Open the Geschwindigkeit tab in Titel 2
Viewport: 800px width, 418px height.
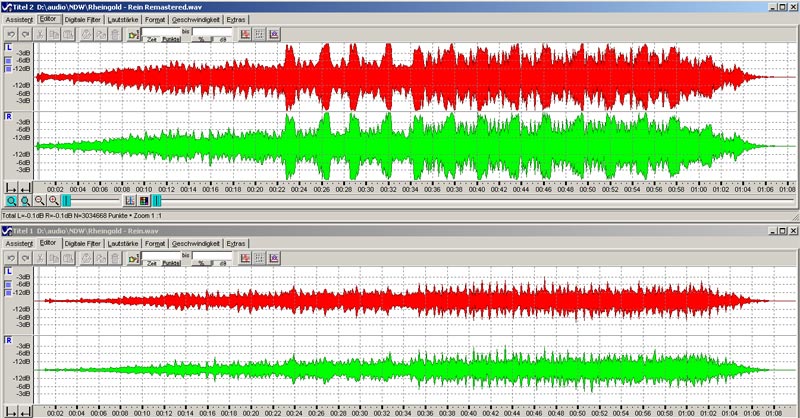click(195, 19)
